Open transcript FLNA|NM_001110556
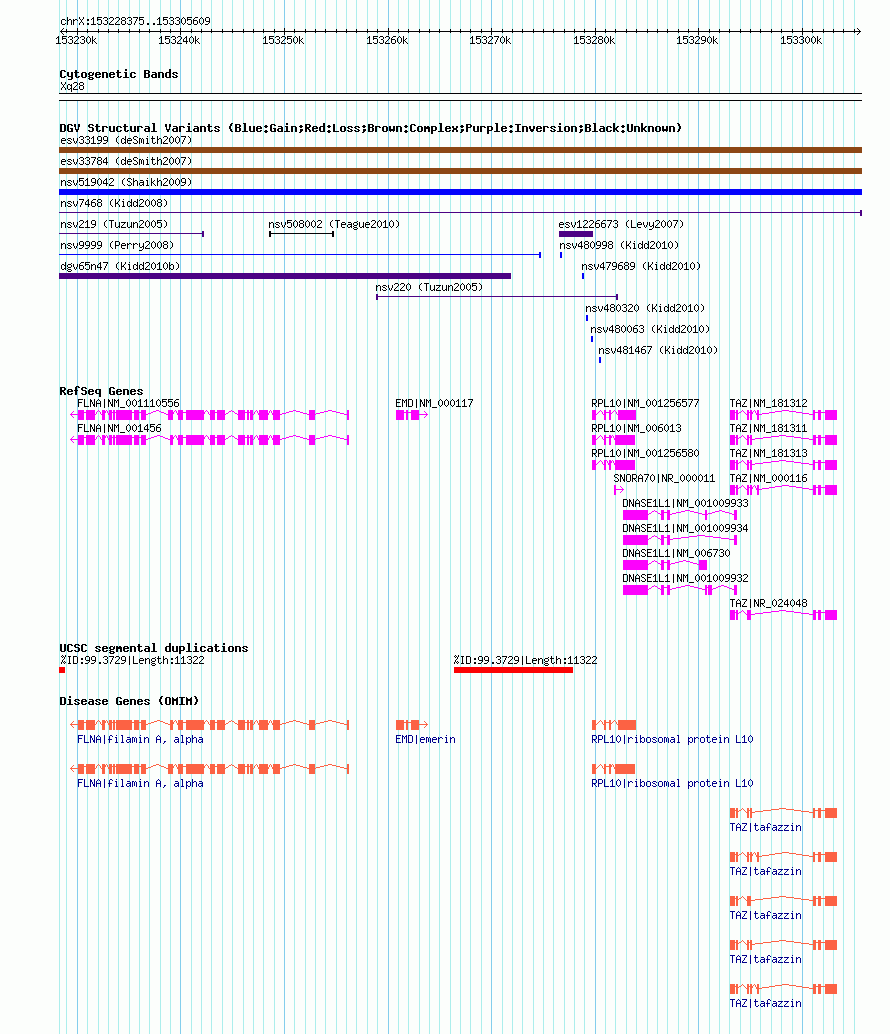Viewport: 890px width, 1034px height. 210,415
